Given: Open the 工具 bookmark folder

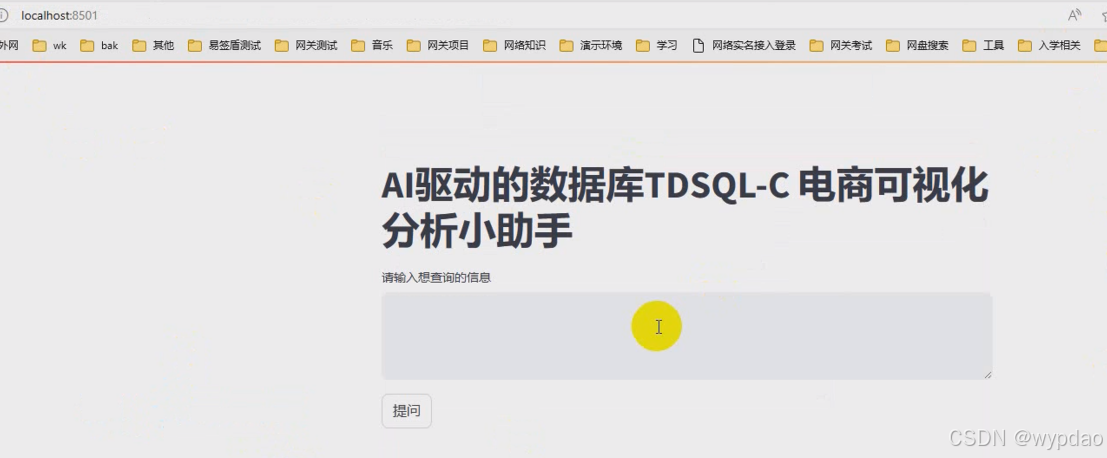Looking at the screenshot, I should [x=983, y=46].
